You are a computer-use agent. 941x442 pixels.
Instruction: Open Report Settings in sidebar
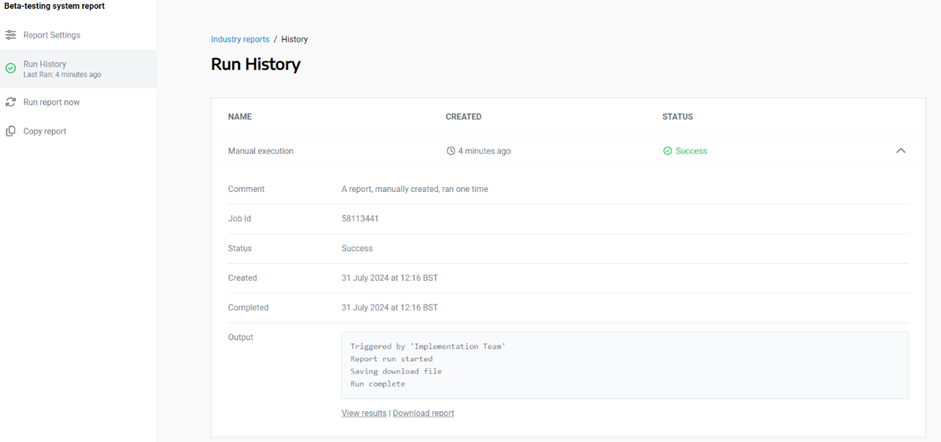pyautogui.click(x=52, y=35)
